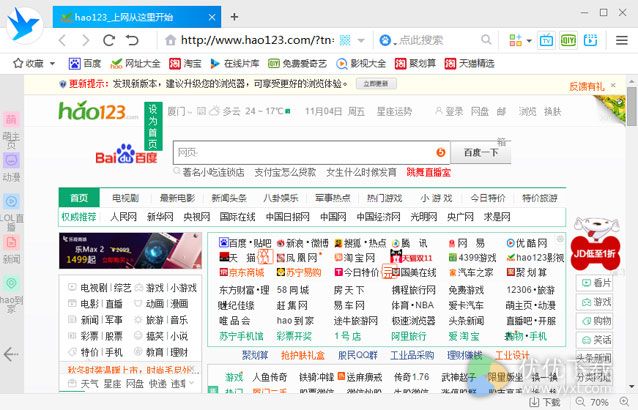Select the 最新电影 navigation tab
Viewport: 638px width, 410px height.
point(177,198)
